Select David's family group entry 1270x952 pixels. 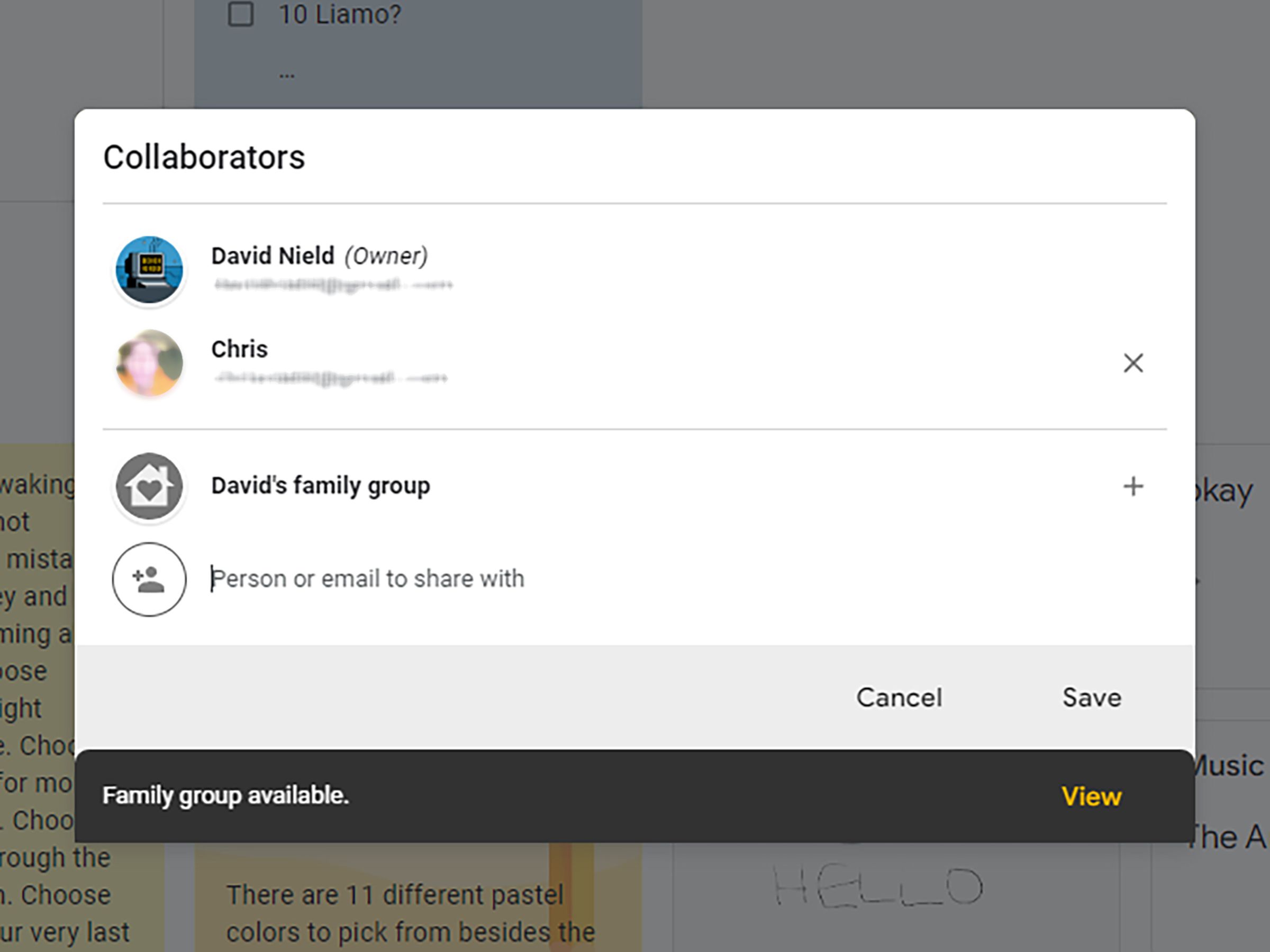635,485
